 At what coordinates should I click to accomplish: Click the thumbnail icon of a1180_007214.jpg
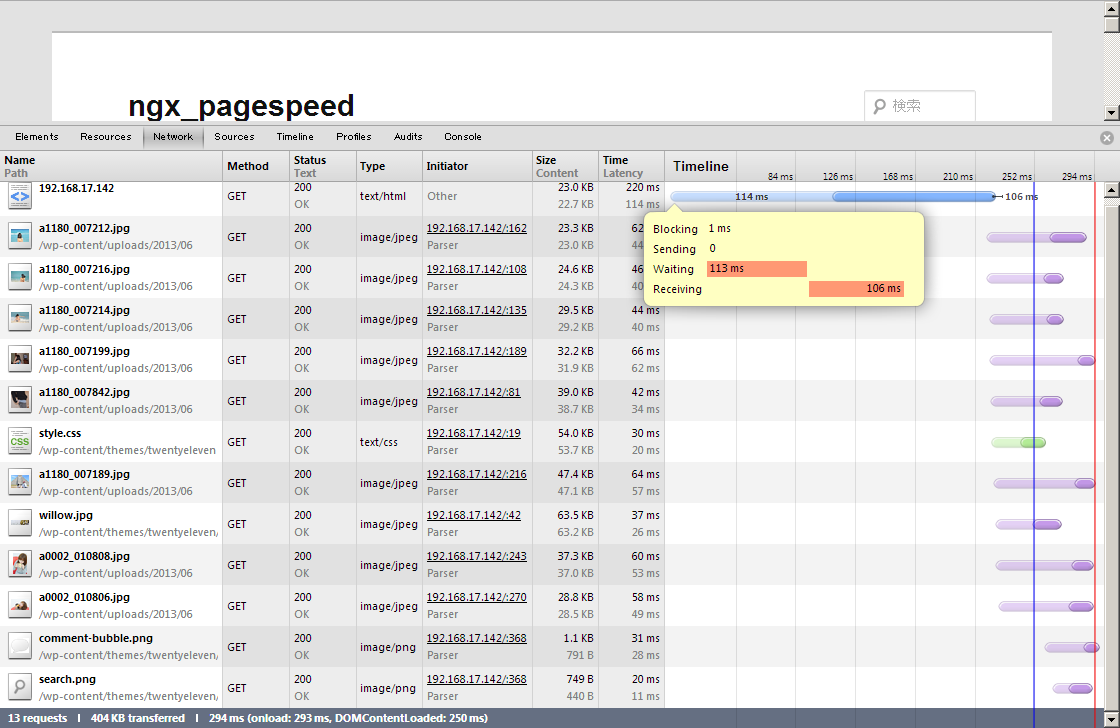[x=20, y=319]
